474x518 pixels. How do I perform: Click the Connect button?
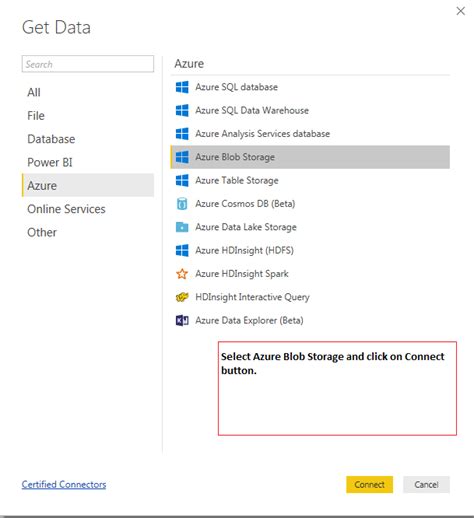tap(369, 484)
